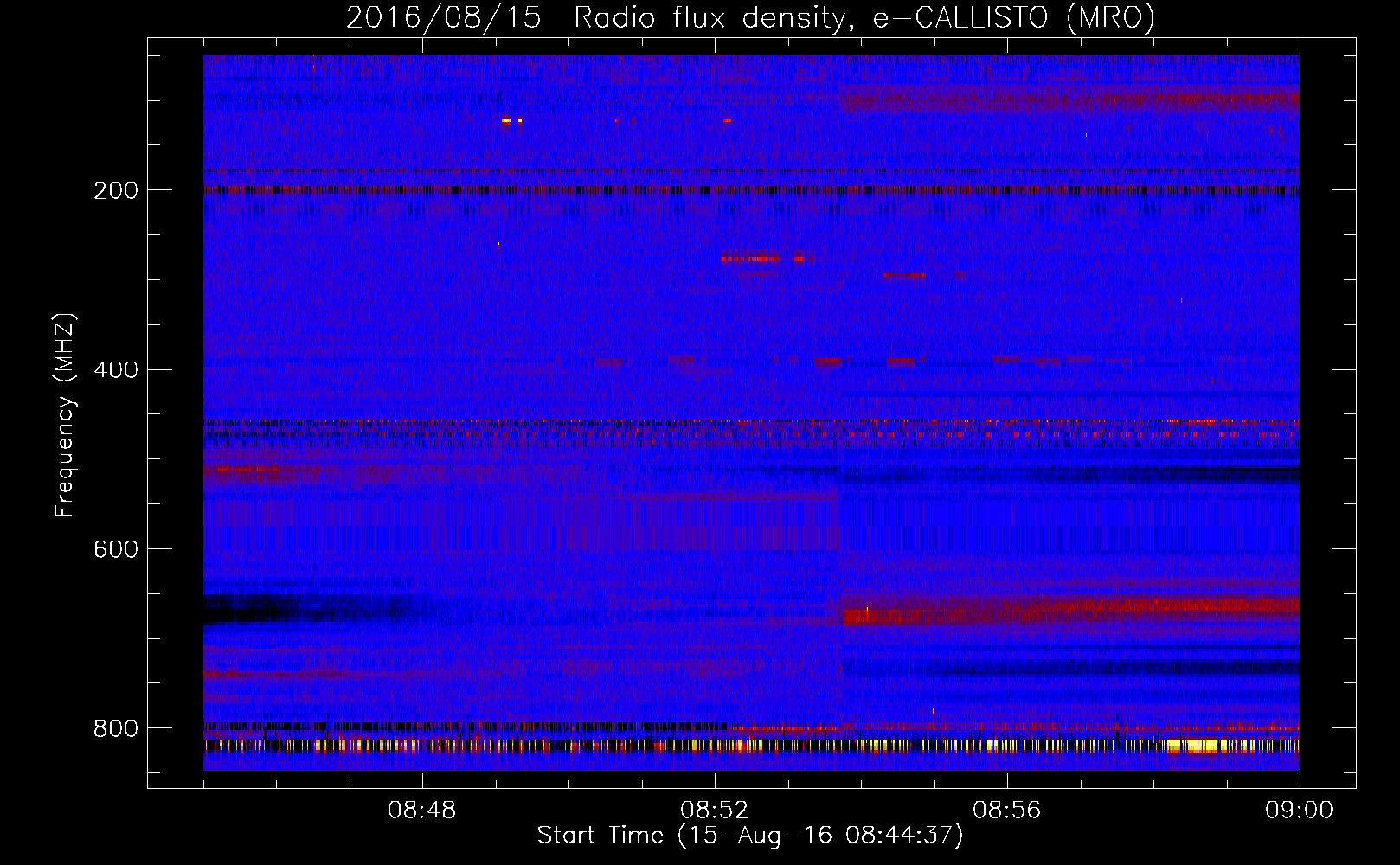The height and width of the screenshot is (865, 1400).
Task: Click the 200 frequency tick label
Action: [116, 190]
